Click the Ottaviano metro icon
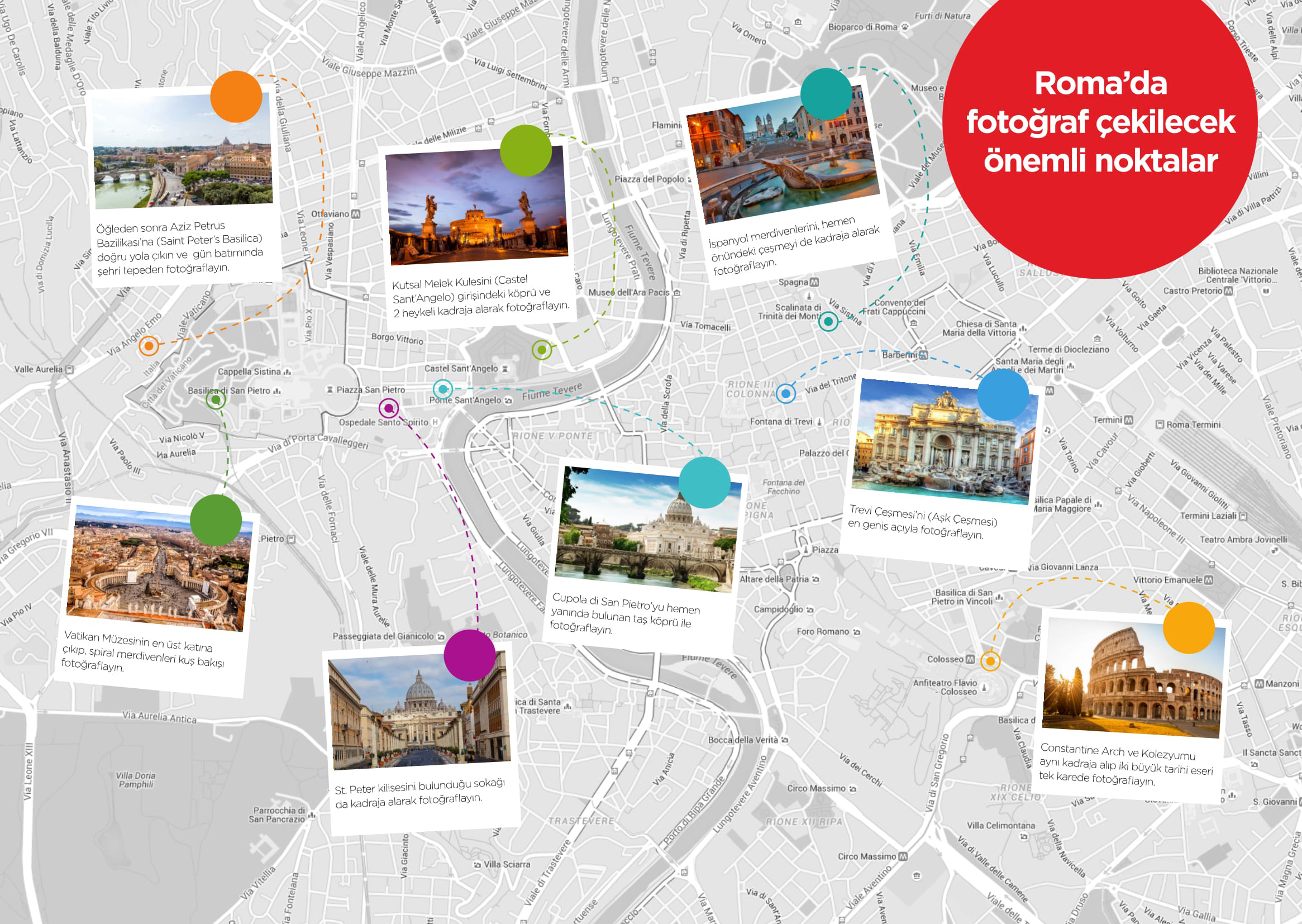 [x=356, y=214]
